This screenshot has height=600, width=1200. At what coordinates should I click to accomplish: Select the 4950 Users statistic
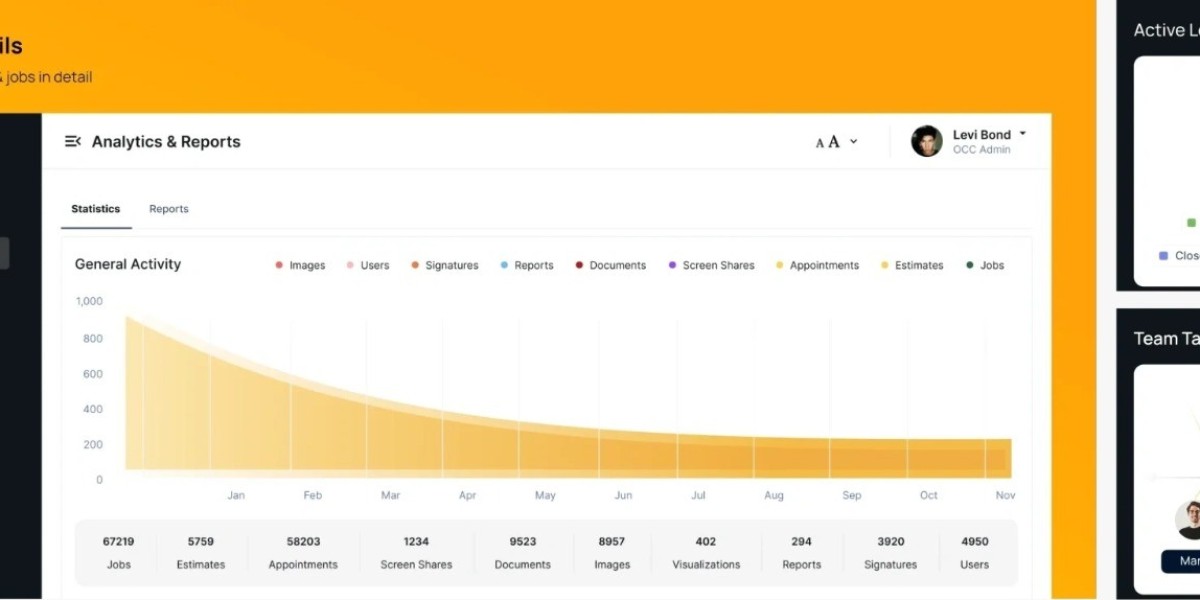pos(974,552)
